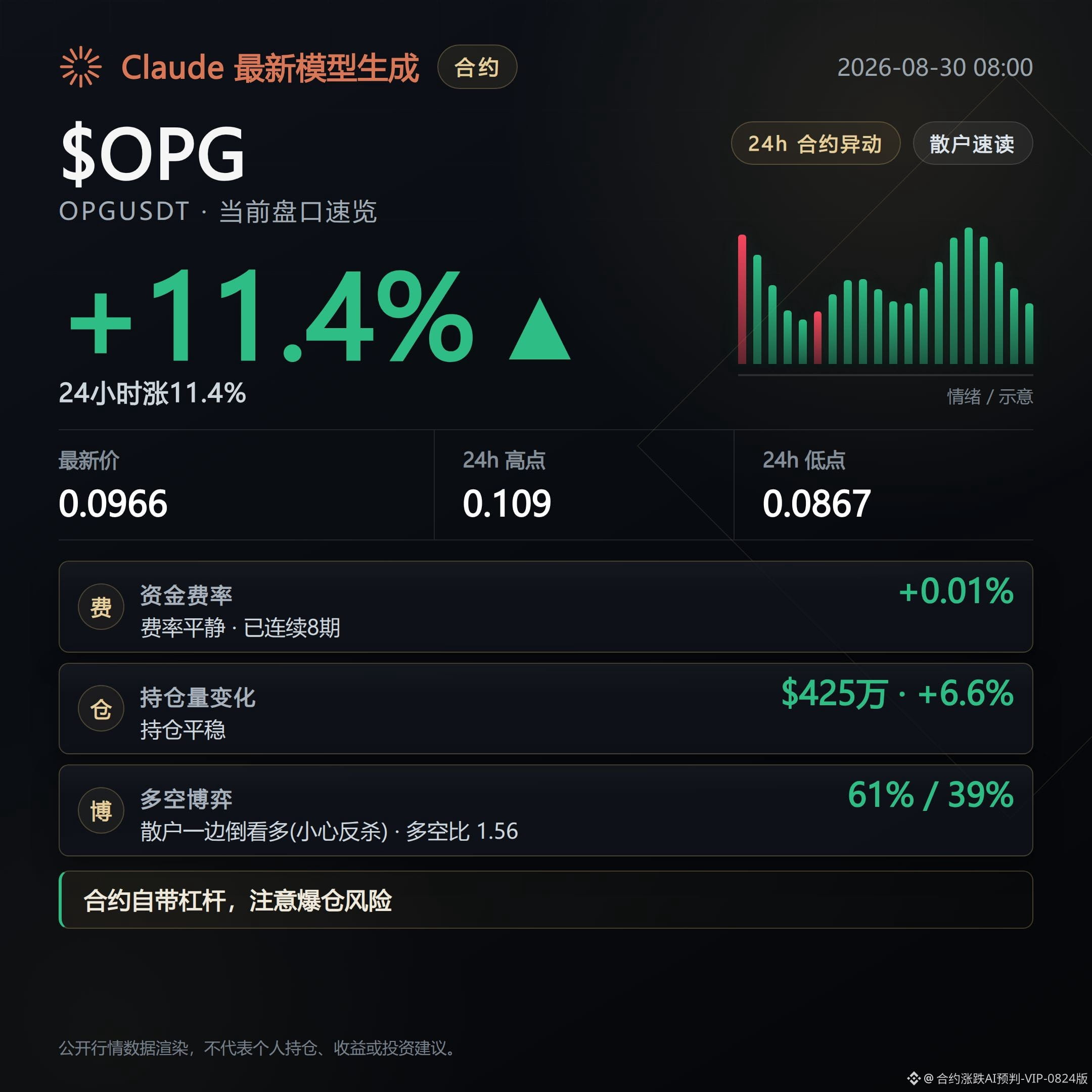Click the 持仓平稳 note
The height and width of the screenshot is (1092, 1092).
tap(183, 730)
